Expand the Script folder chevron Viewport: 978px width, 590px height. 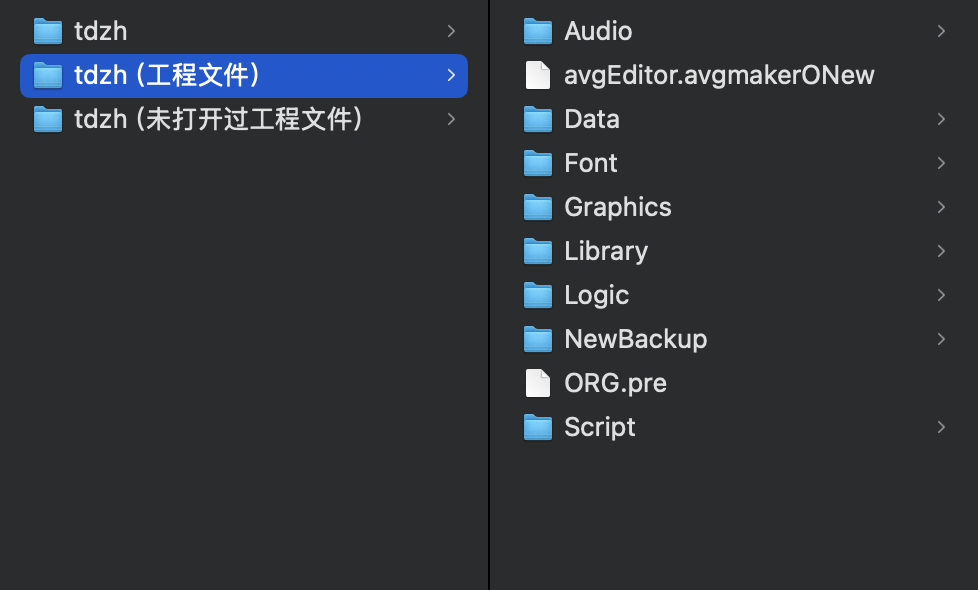(941, 427)
